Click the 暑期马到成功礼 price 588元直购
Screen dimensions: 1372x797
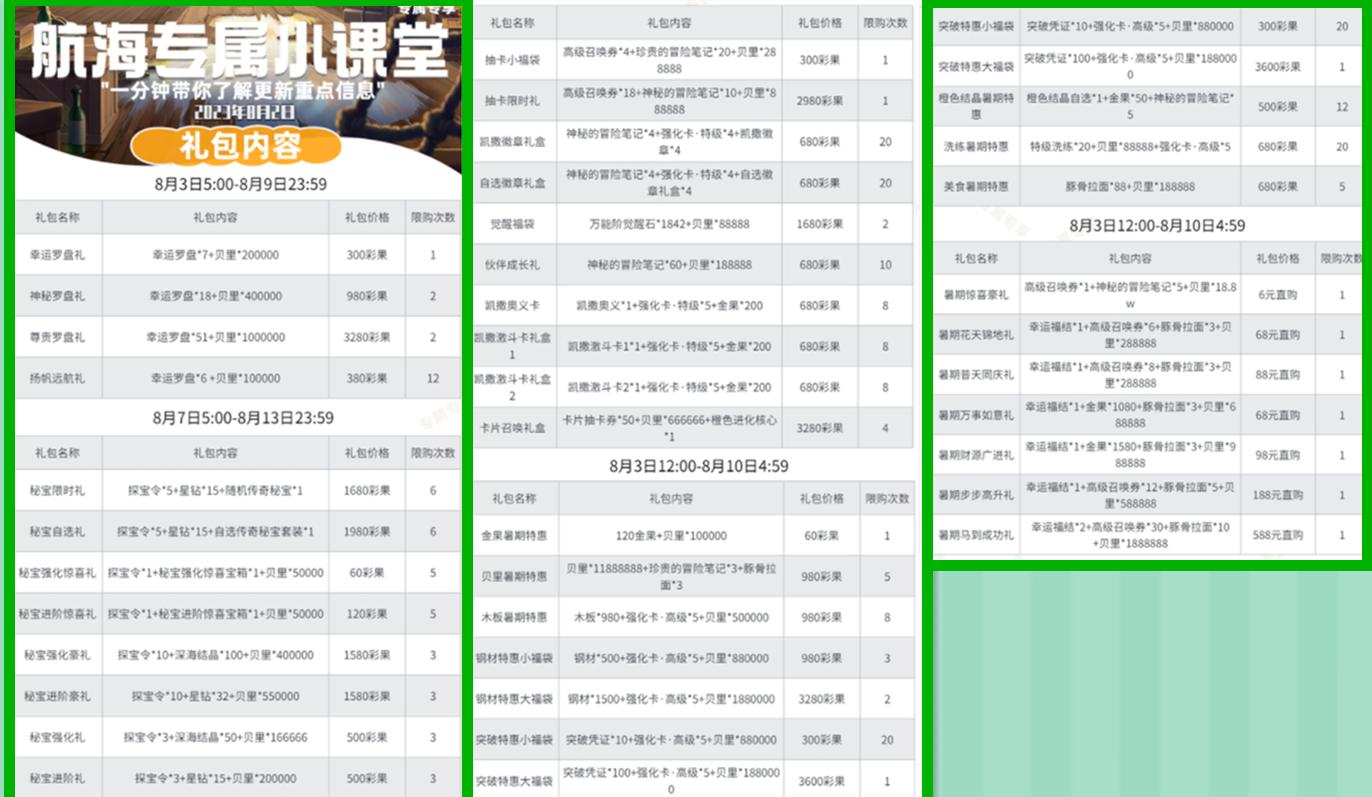(1277, 535)
